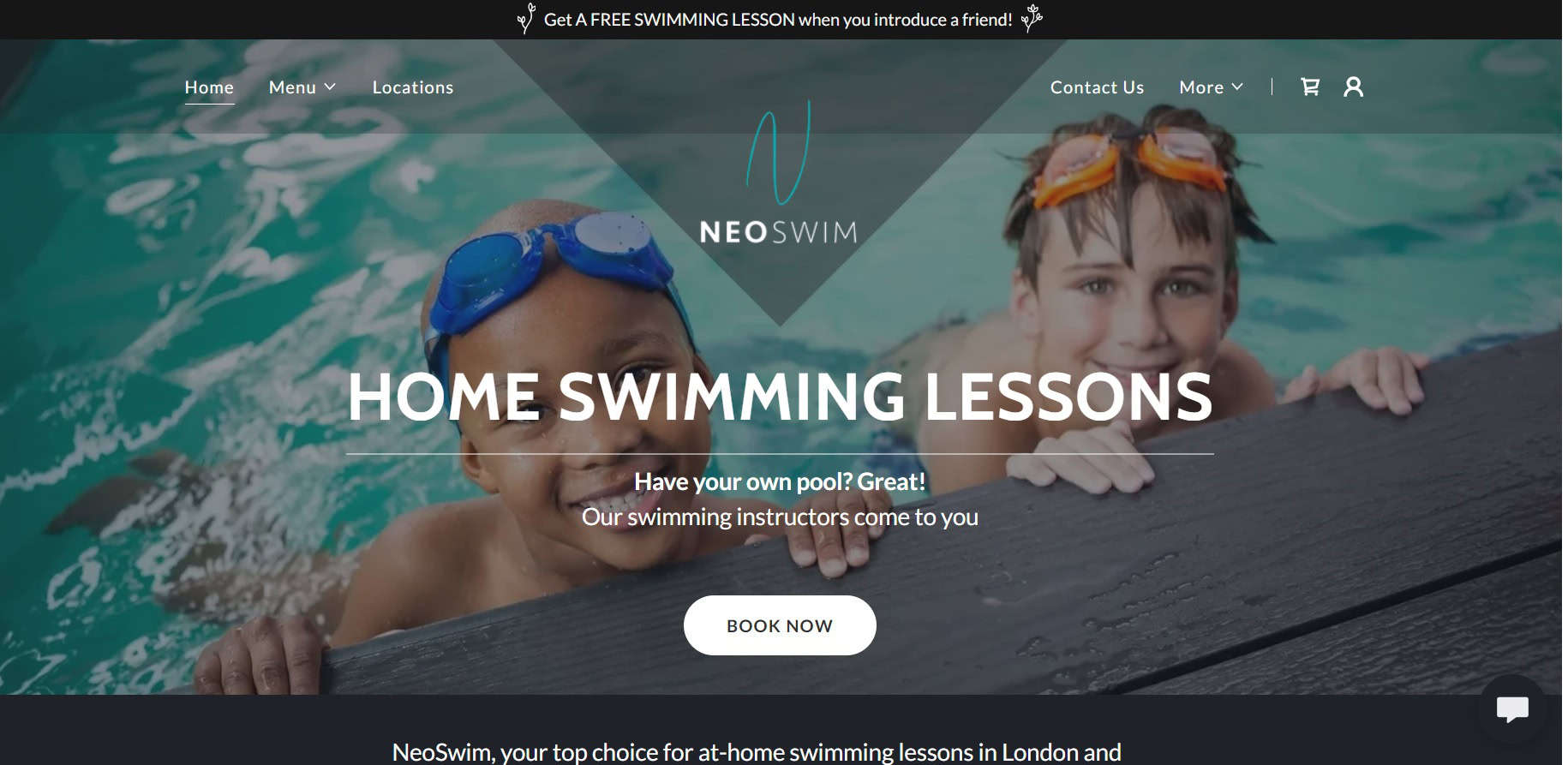
Task: Click the NeoSwim intro paragraph
Action: (757, 752)
